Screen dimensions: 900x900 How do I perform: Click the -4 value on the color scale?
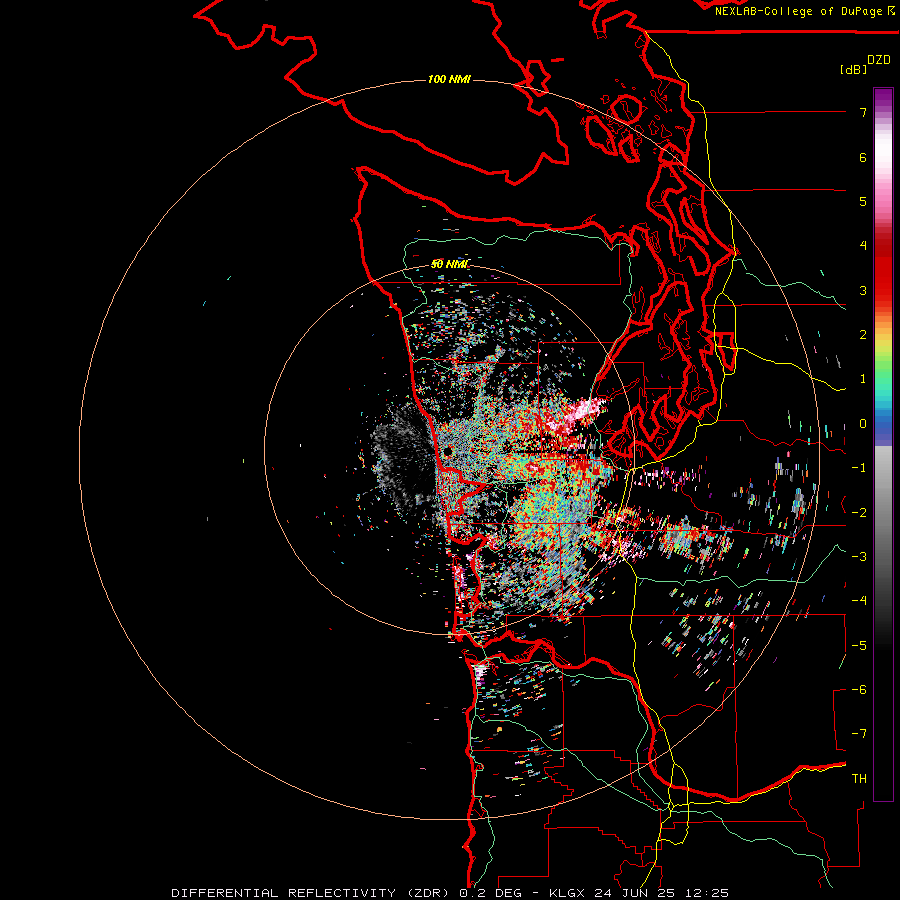[859, 600]
